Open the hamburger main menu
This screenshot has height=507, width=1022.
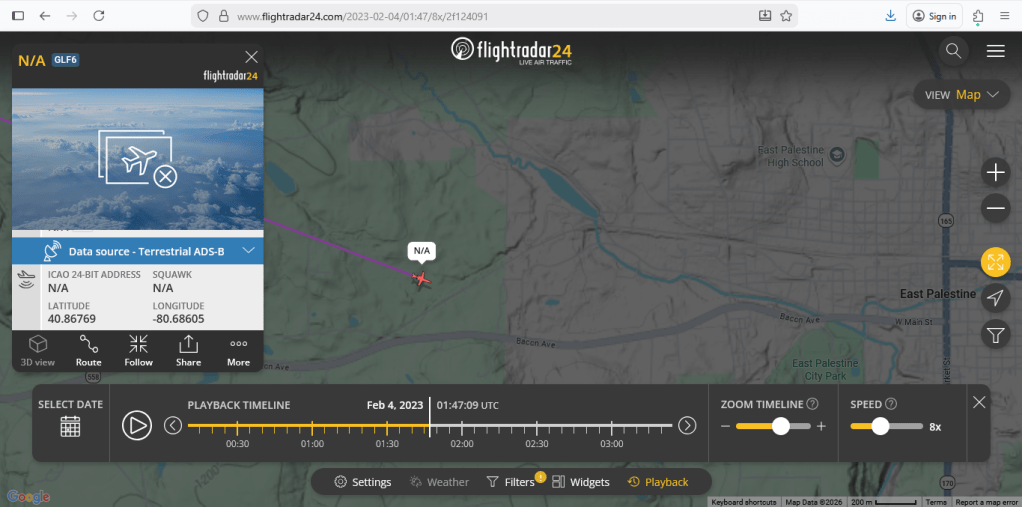tap(995, 51)
